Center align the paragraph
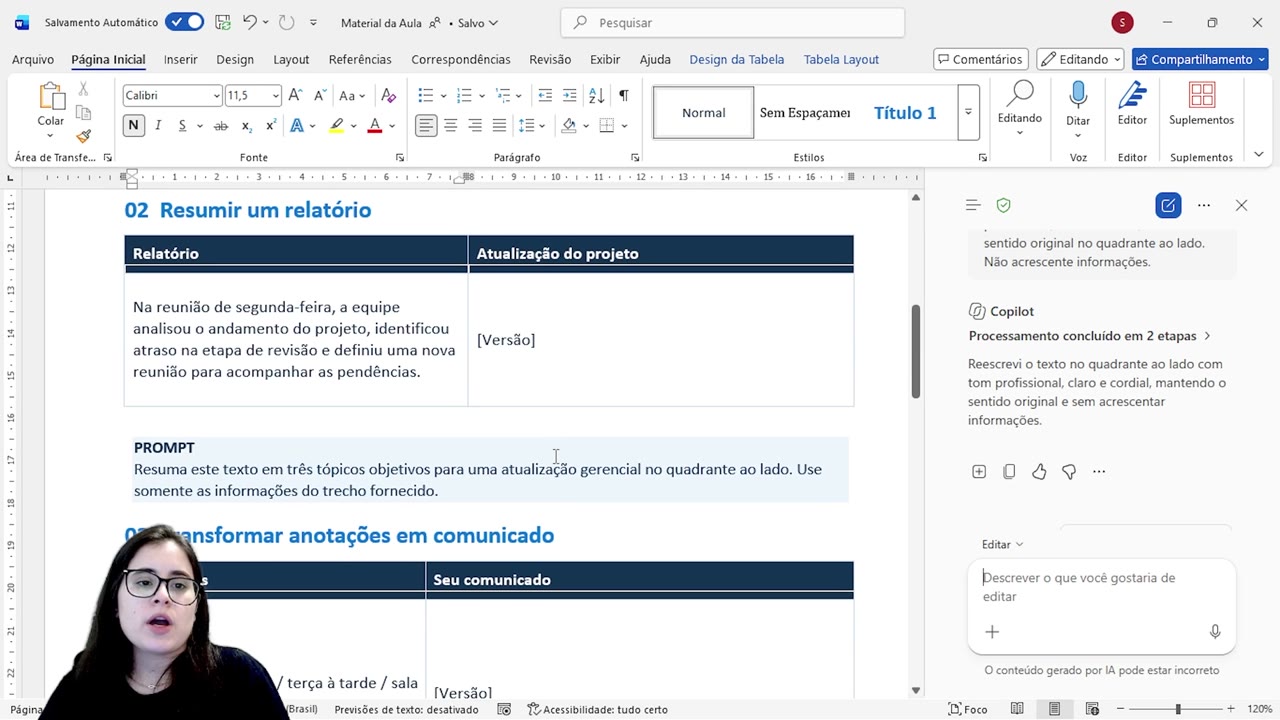The width and height of the screenshot is (1280, 720). 451,125
